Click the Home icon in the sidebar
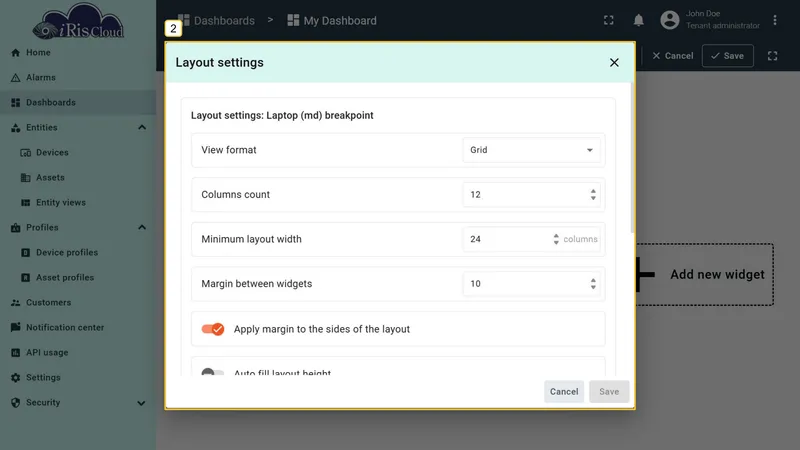Image resolution: width=800 pixels, height=450 pixels. 15,53
